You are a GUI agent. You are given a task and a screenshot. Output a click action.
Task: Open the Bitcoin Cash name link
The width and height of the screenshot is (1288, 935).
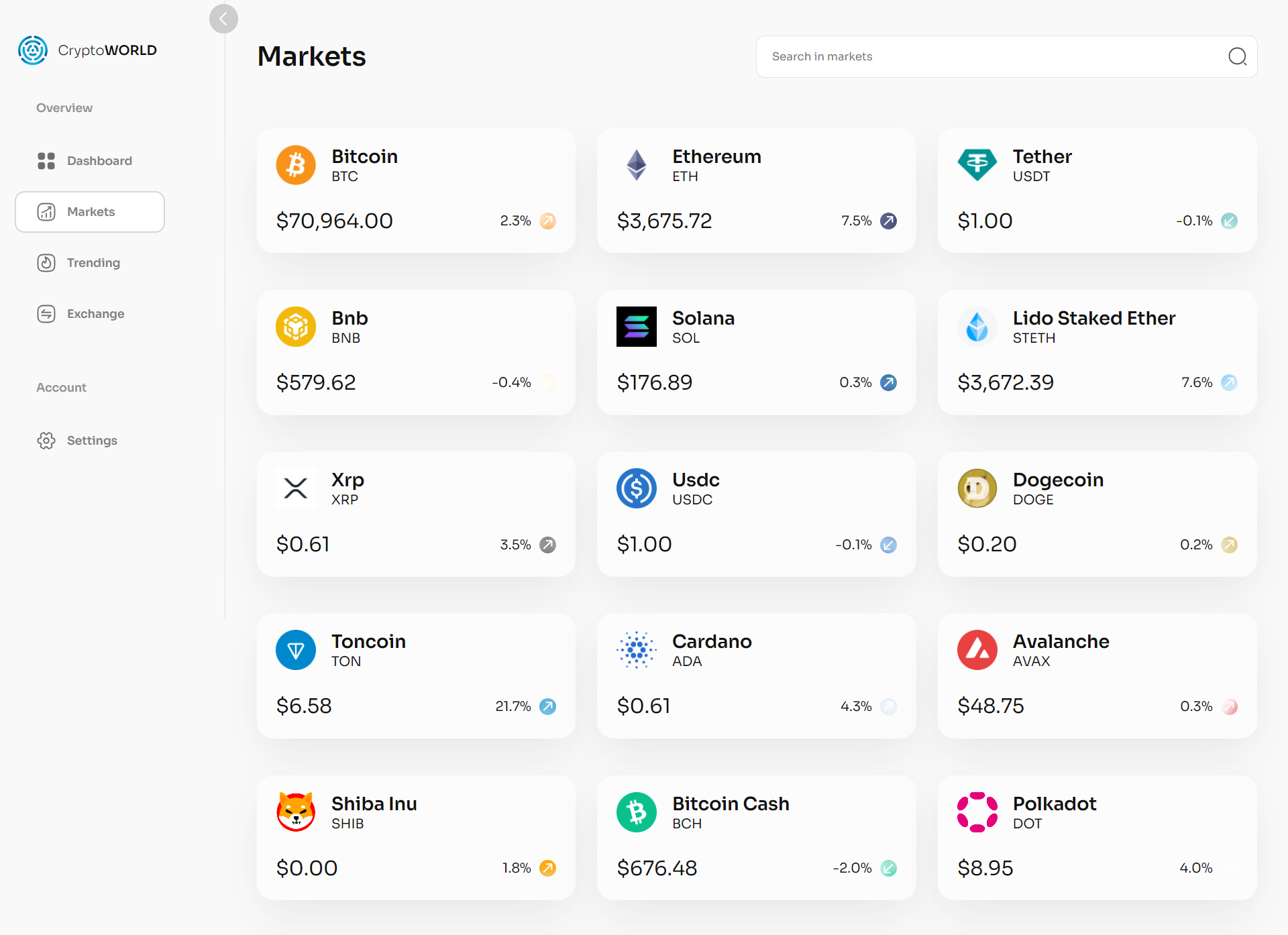731,804
